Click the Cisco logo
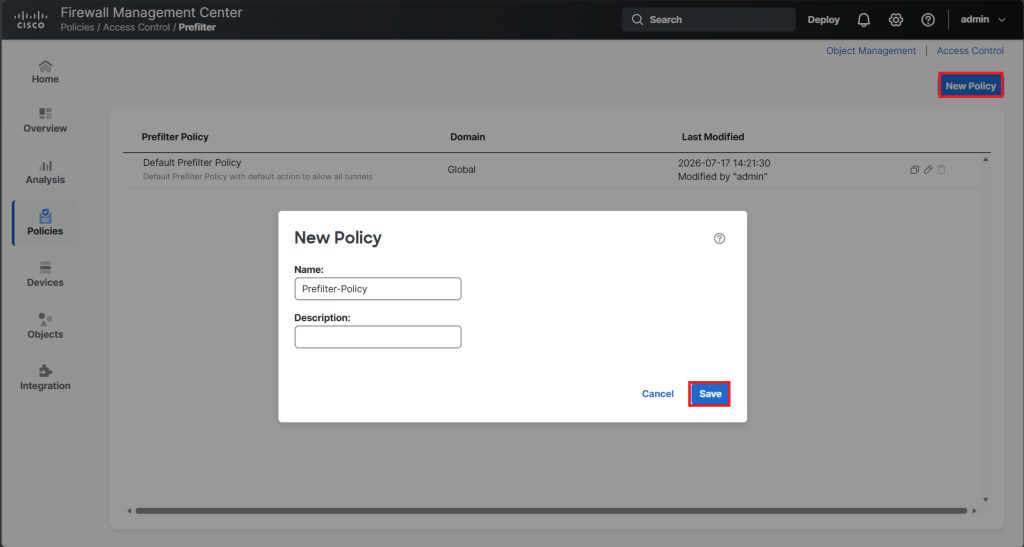Screen dimensions: 1024x547 click(x=31, y=20)
